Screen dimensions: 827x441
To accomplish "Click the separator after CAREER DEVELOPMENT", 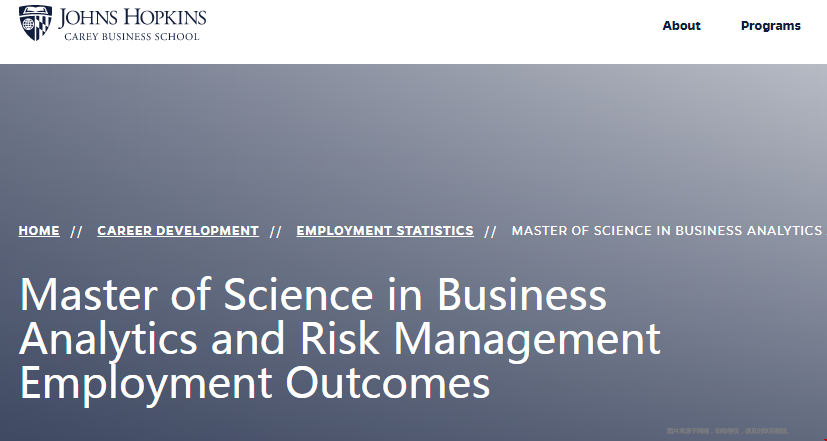I will point(276,232).
